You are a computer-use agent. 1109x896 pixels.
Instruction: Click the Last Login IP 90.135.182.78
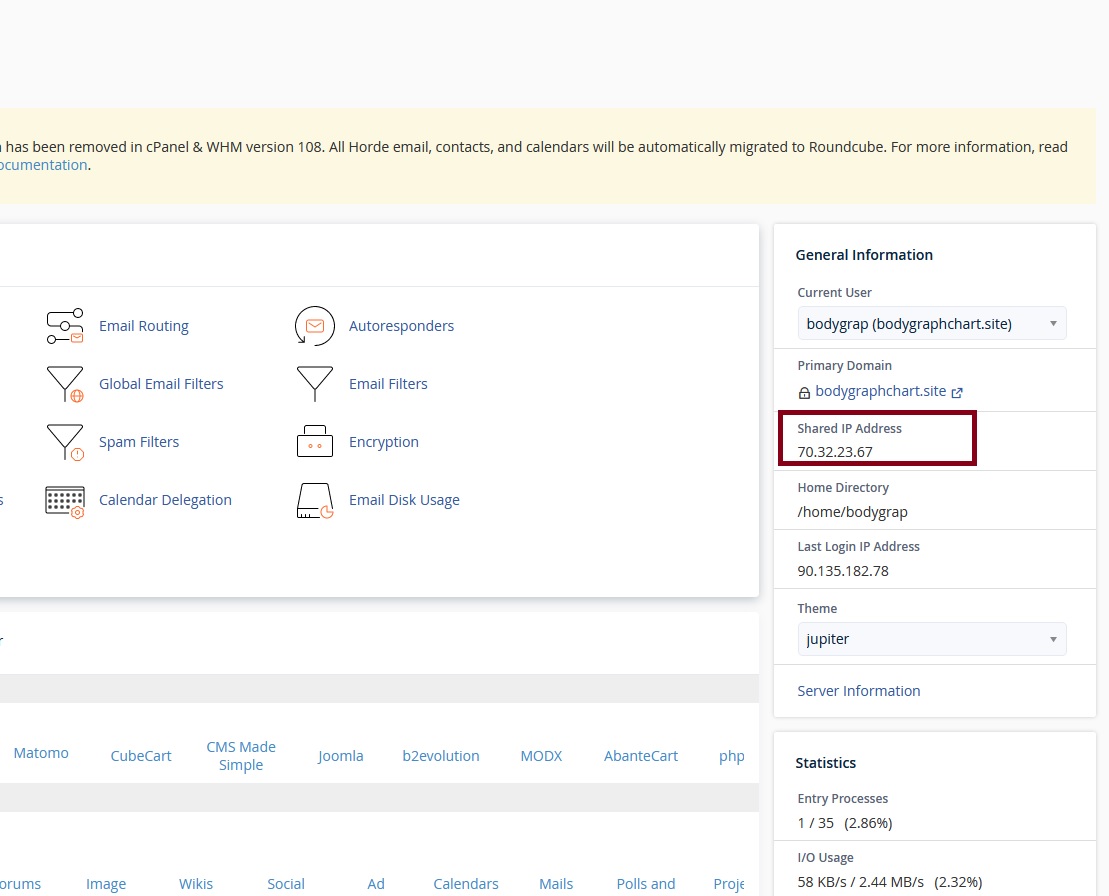tap(843, 571)
